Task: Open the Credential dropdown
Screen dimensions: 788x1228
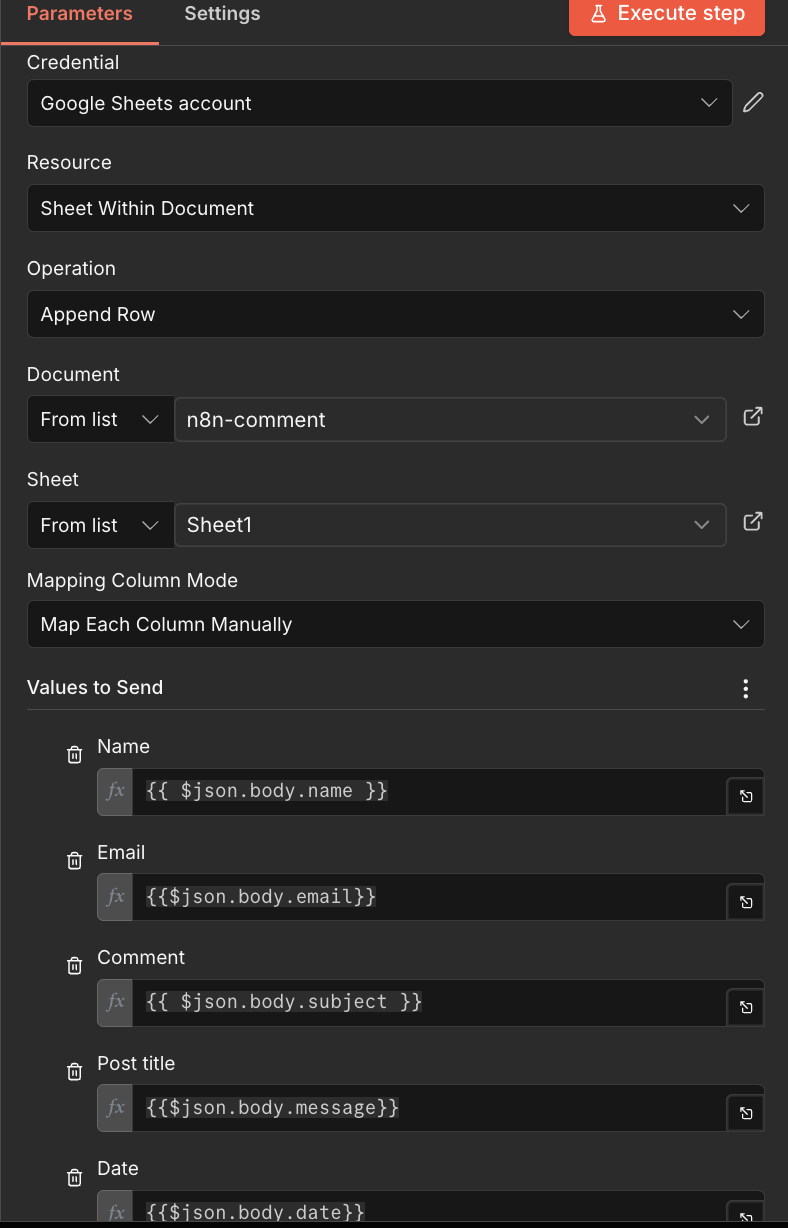Action: pos(379,103)
